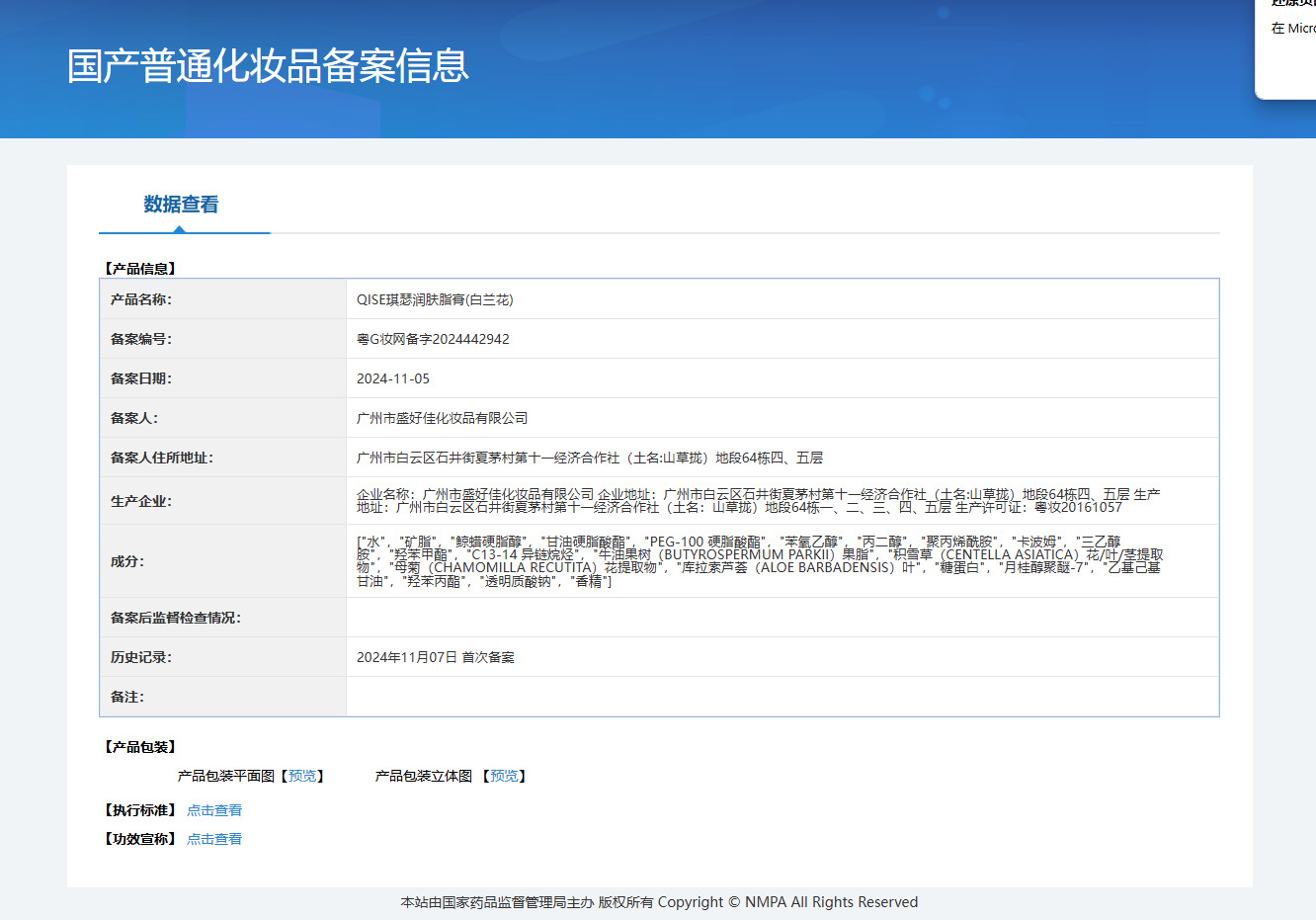
Task: Click the product name QISE琪瑟润肤脂膏(白兰花)
Action: (x=435, y=299)
